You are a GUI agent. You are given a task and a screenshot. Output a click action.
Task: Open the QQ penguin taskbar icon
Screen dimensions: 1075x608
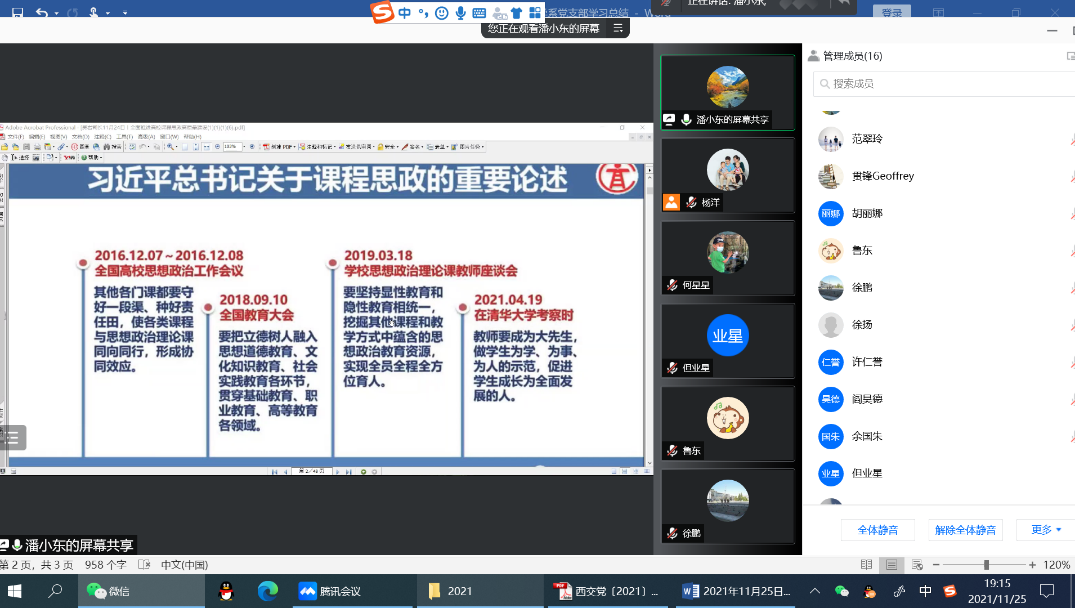(226, 591)
